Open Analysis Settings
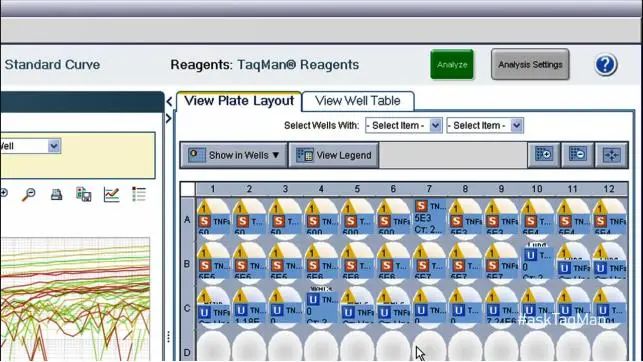Screen dimensions: 643x362 (530, 64)
